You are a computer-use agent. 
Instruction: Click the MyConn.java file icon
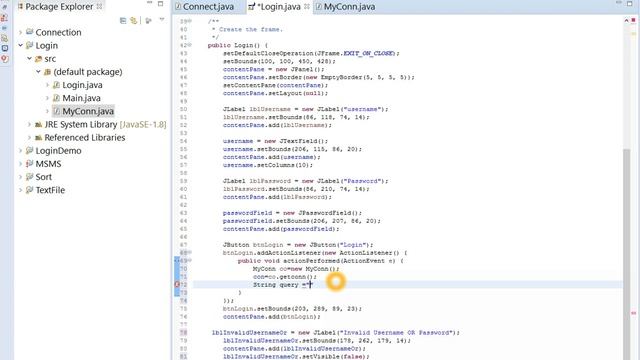pyautogui.click(x=56, y=111)
